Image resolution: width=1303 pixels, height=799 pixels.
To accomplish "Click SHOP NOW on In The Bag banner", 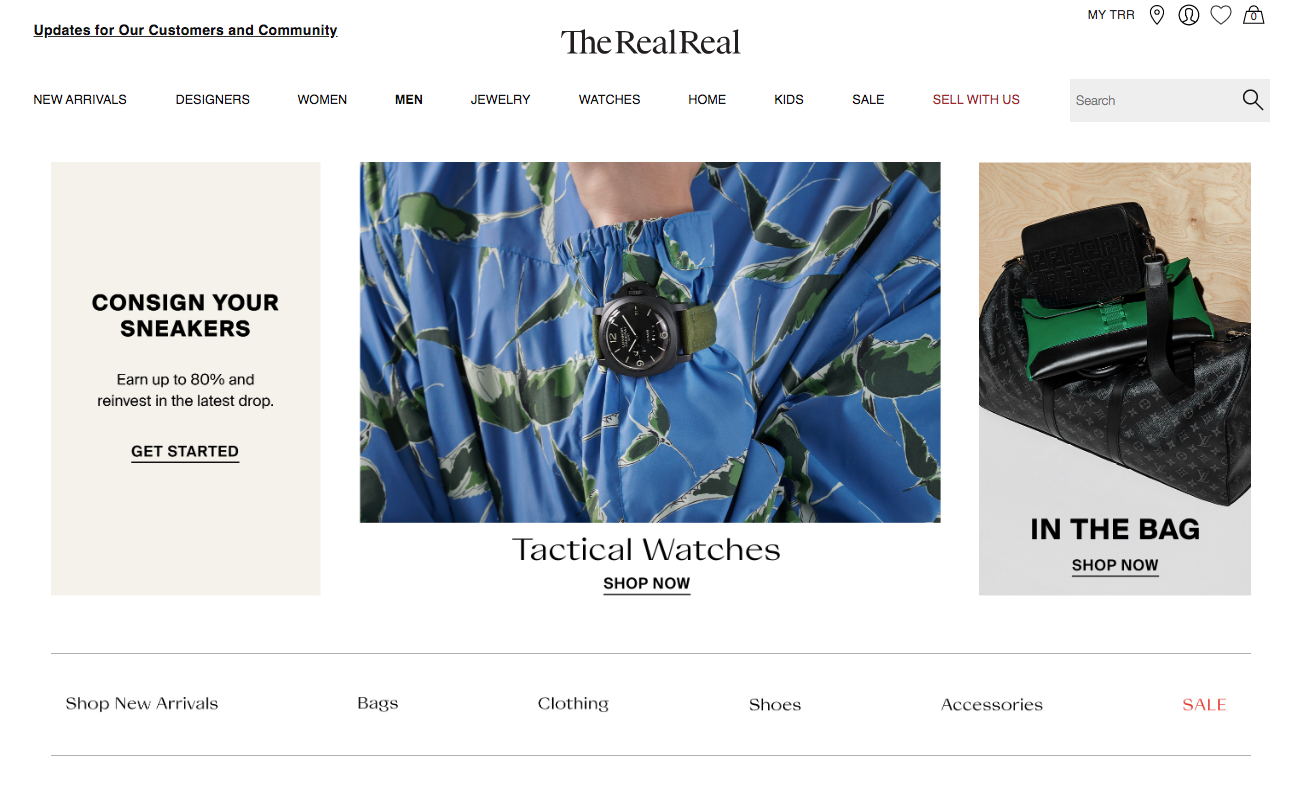I will (x=1115, y=566).
